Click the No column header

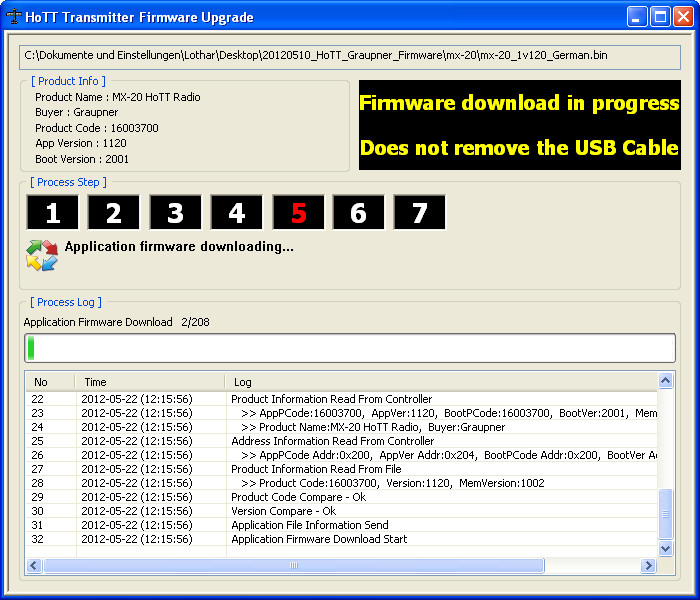[49, 382]
